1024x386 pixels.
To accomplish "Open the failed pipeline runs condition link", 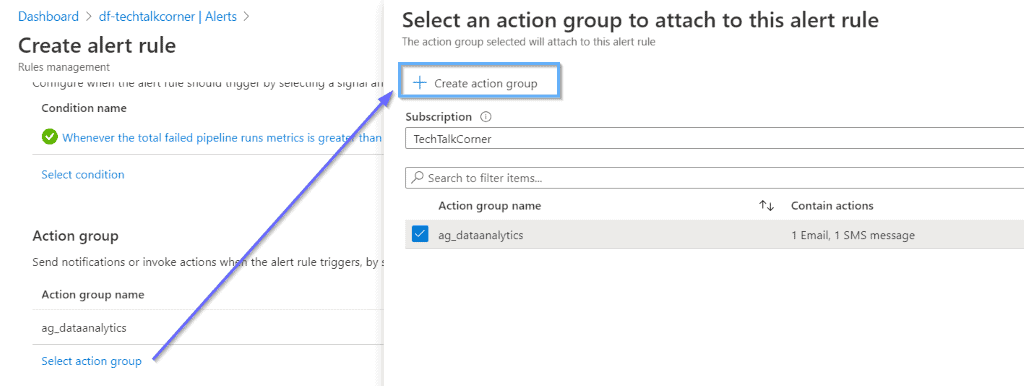I will pyautogui.click(x=222, y=137).
